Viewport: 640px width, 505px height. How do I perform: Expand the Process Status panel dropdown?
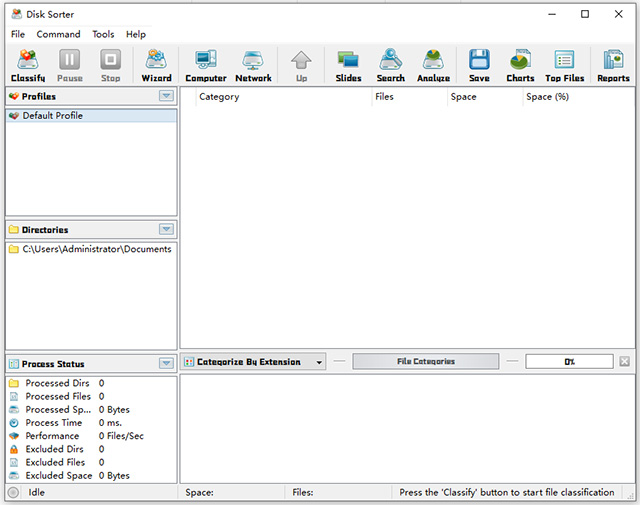[166, 364]
